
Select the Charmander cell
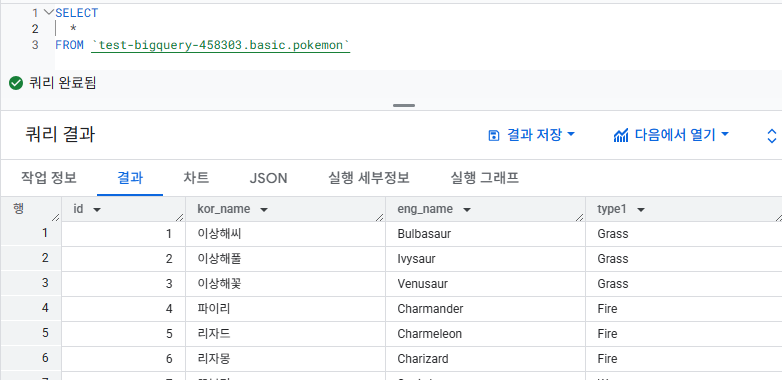(x=485, y=309)
